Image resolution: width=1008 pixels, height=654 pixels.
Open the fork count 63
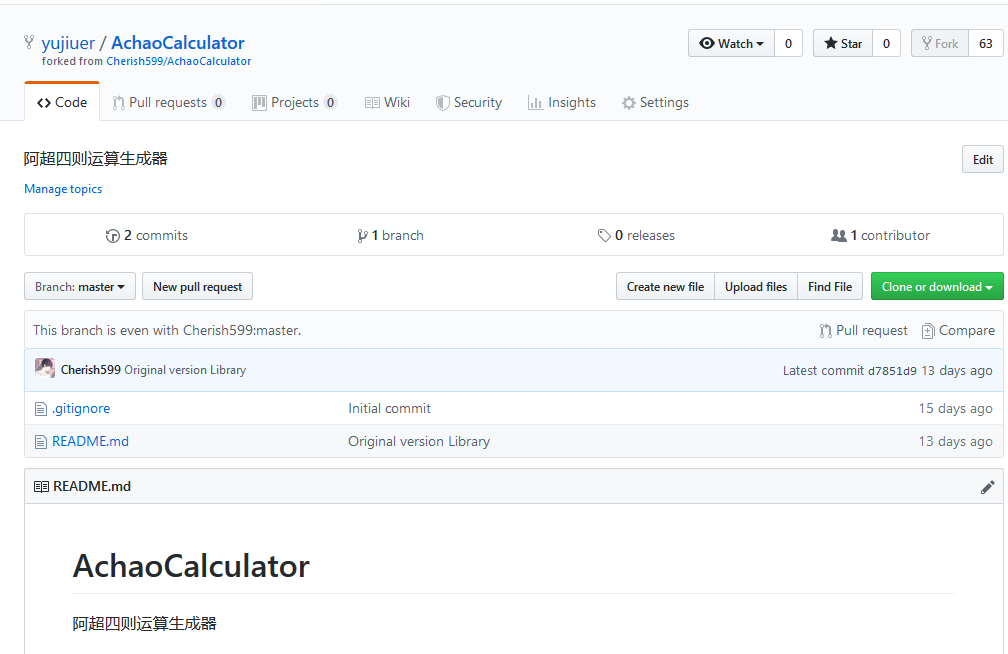point(986,43)
